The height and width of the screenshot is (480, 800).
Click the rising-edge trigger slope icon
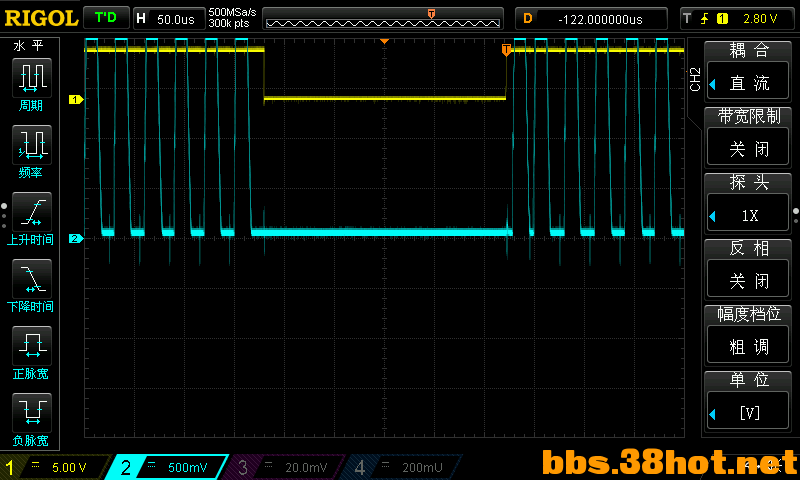click(705, 19)
